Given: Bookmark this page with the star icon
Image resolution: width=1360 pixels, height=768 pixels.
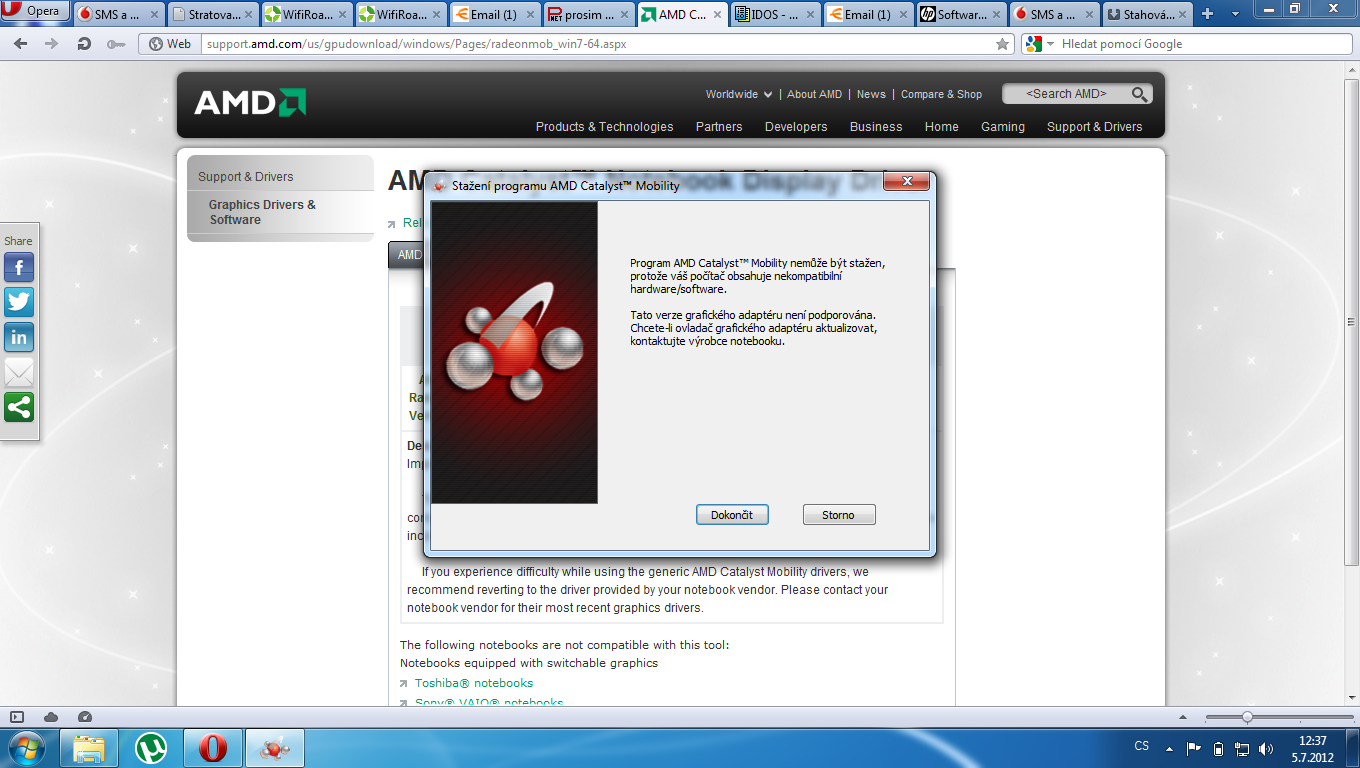Looking at the screenshot, I should pyautogui.click(x=1003, y=44).
